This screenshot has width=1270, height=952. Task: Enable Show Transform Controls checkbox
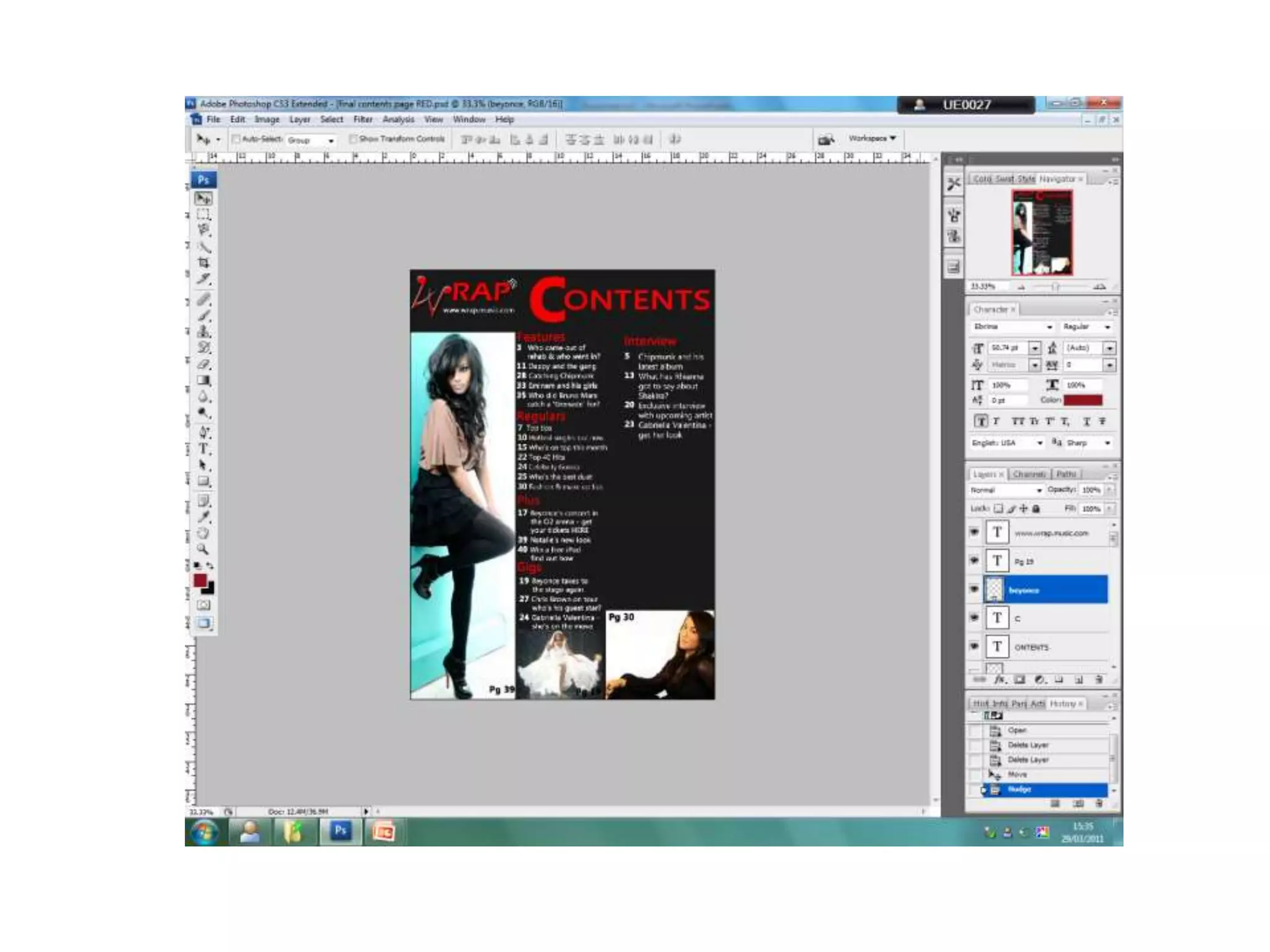tap(353, 139)
